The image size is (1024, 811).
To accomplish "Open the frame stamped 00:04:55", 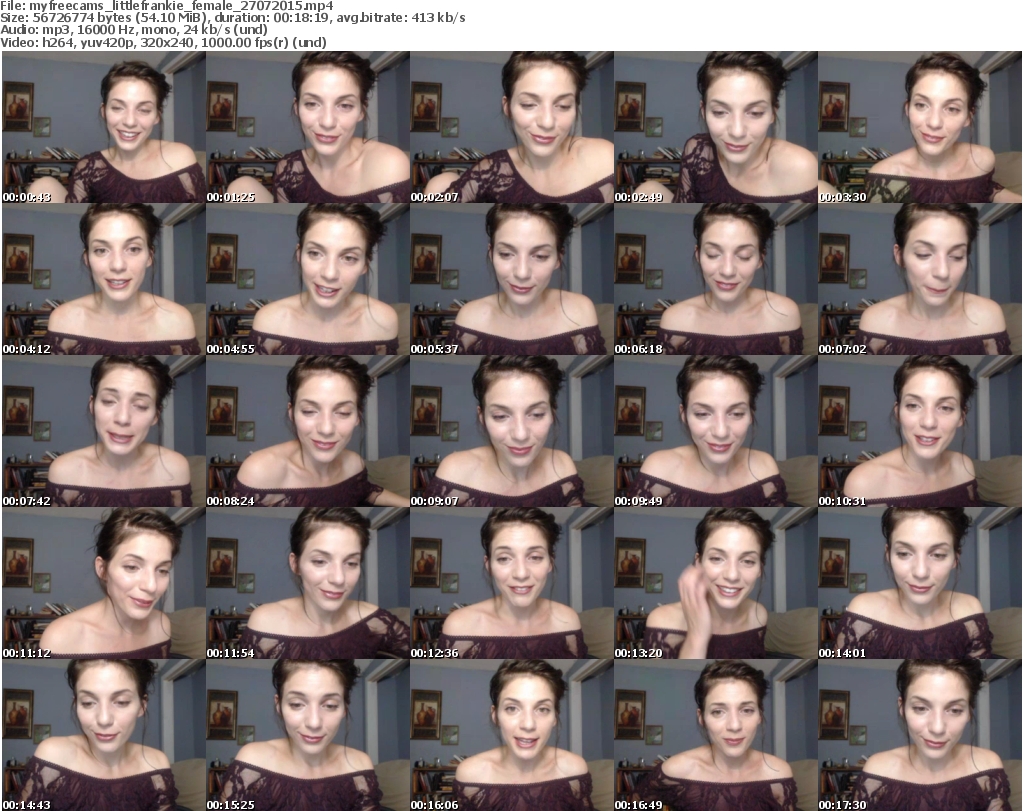I will coord(308,279).
